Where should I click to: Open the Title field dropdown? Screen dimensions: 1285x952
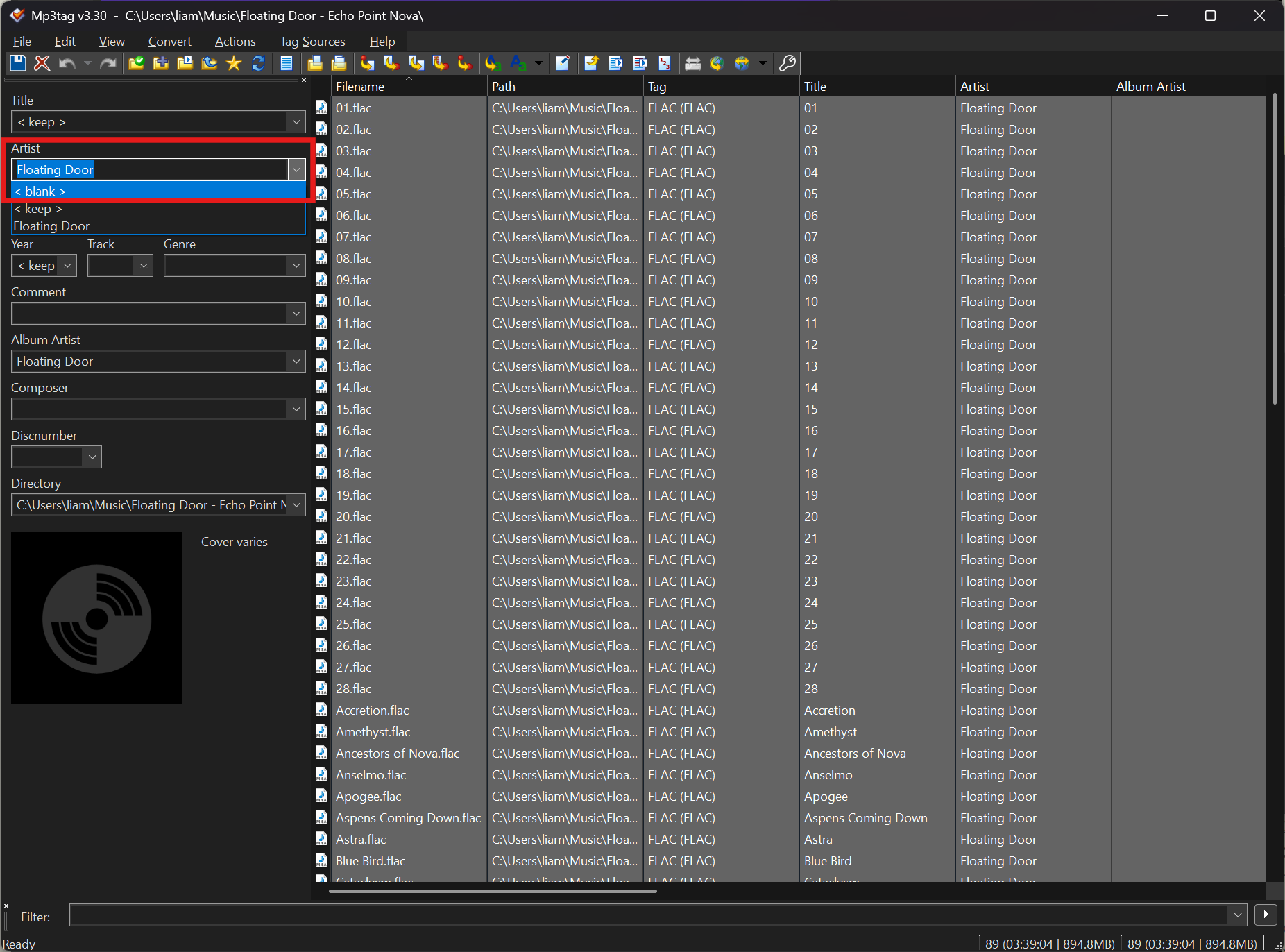click(296, 122)
